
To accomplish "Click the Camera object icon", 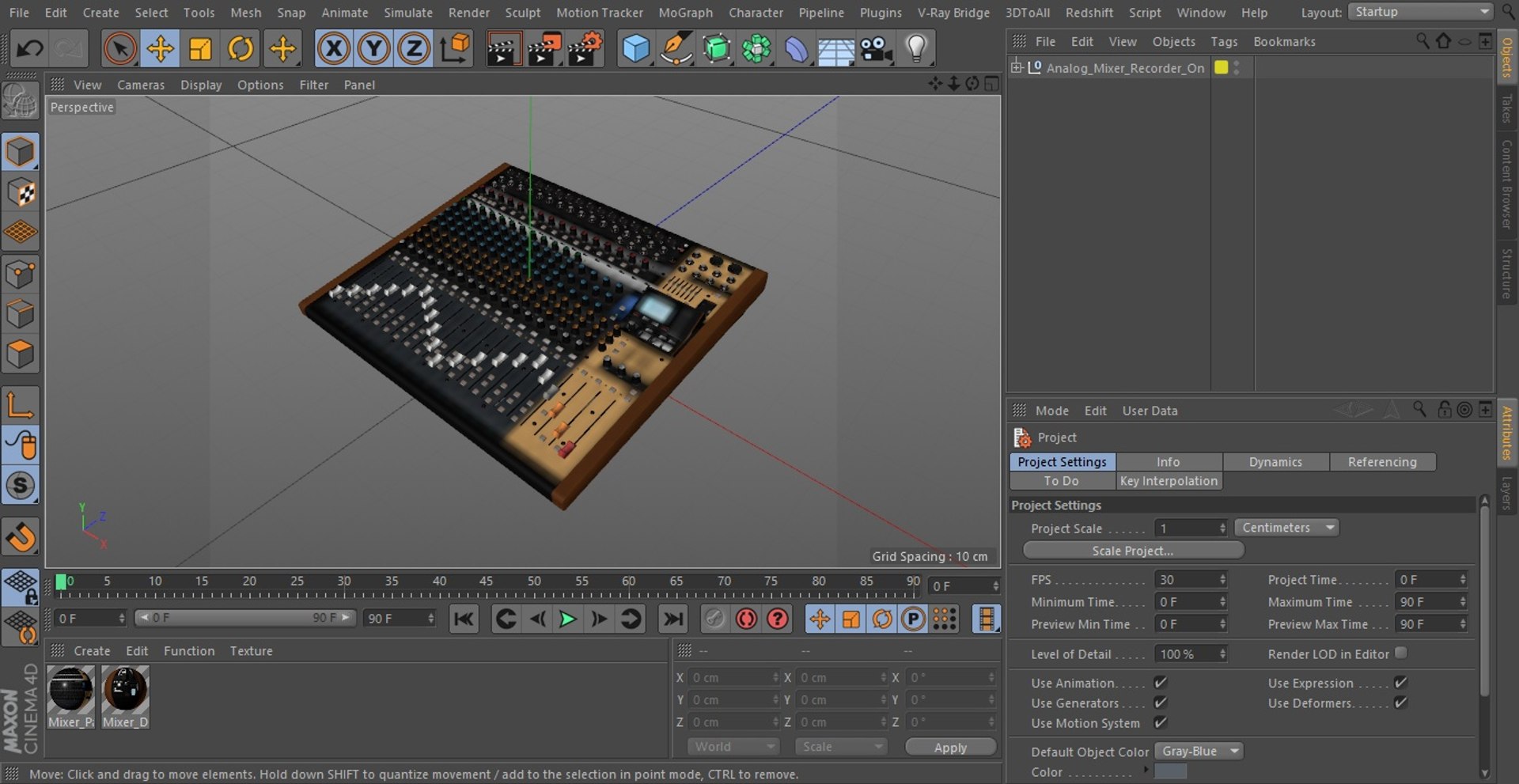I will [877, 49].
